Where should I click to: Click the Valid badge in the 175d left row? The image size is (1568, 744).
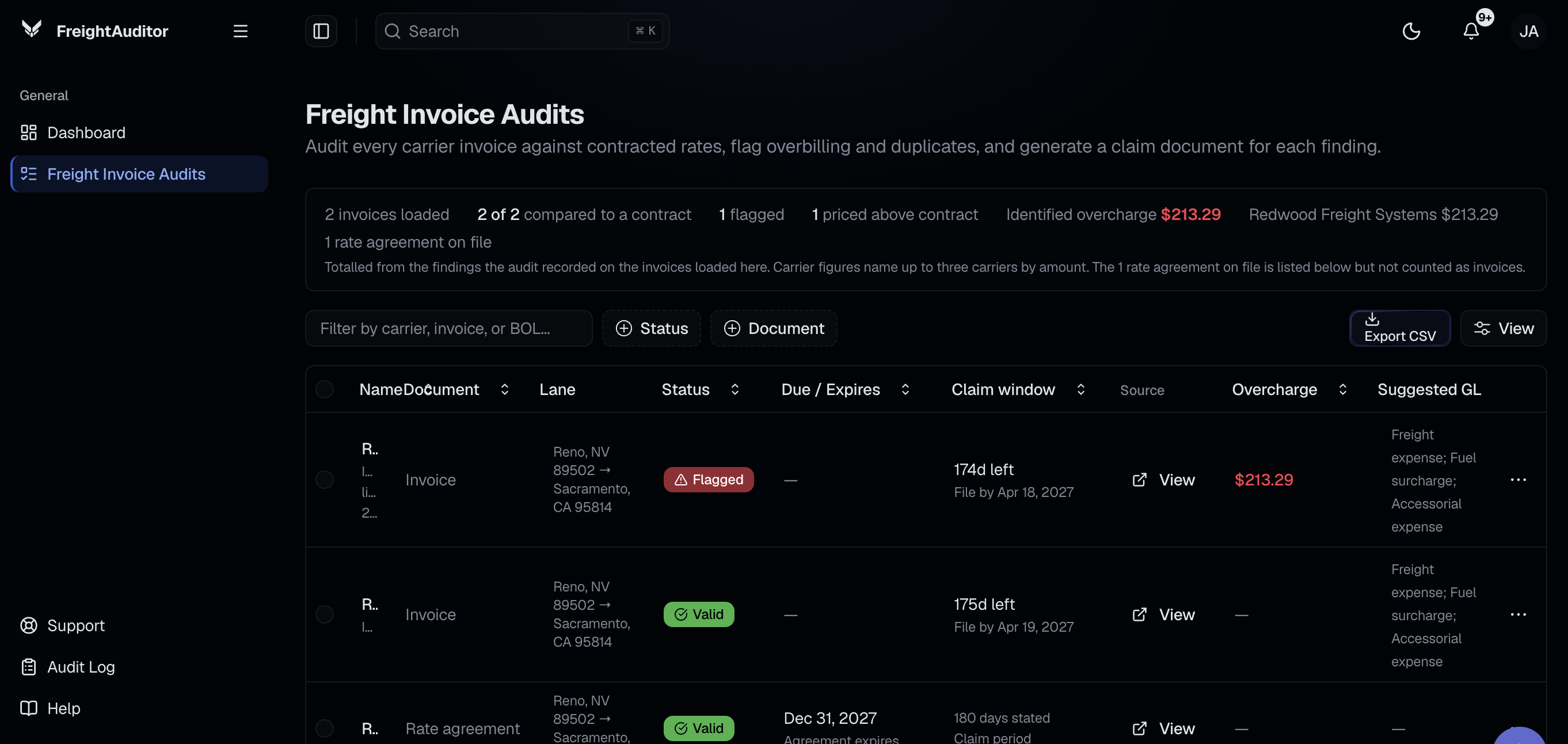click(x=699, y=614)
